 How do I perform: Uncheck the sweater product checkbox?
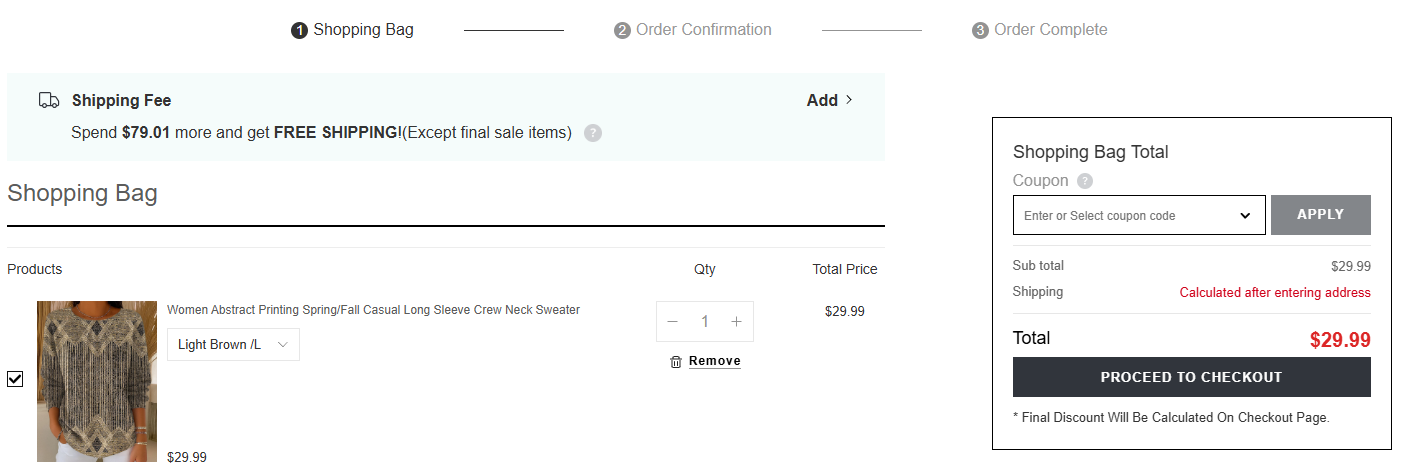(x=15, y=379)
